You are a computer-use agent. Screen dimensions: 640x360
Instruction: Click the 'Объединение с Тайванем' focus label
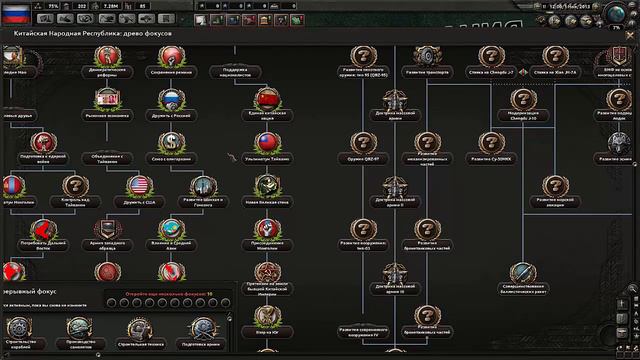coord(107,159)
